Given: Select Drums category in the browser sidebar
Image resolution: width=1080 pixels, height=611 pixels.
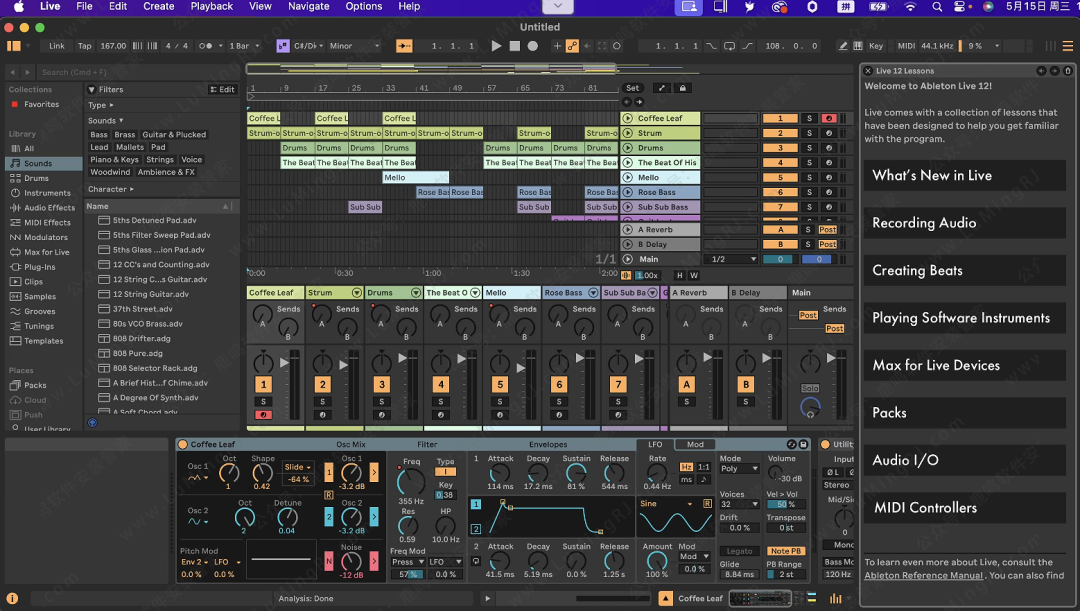Looking at the screenshot, I should [x=36, y=178].
